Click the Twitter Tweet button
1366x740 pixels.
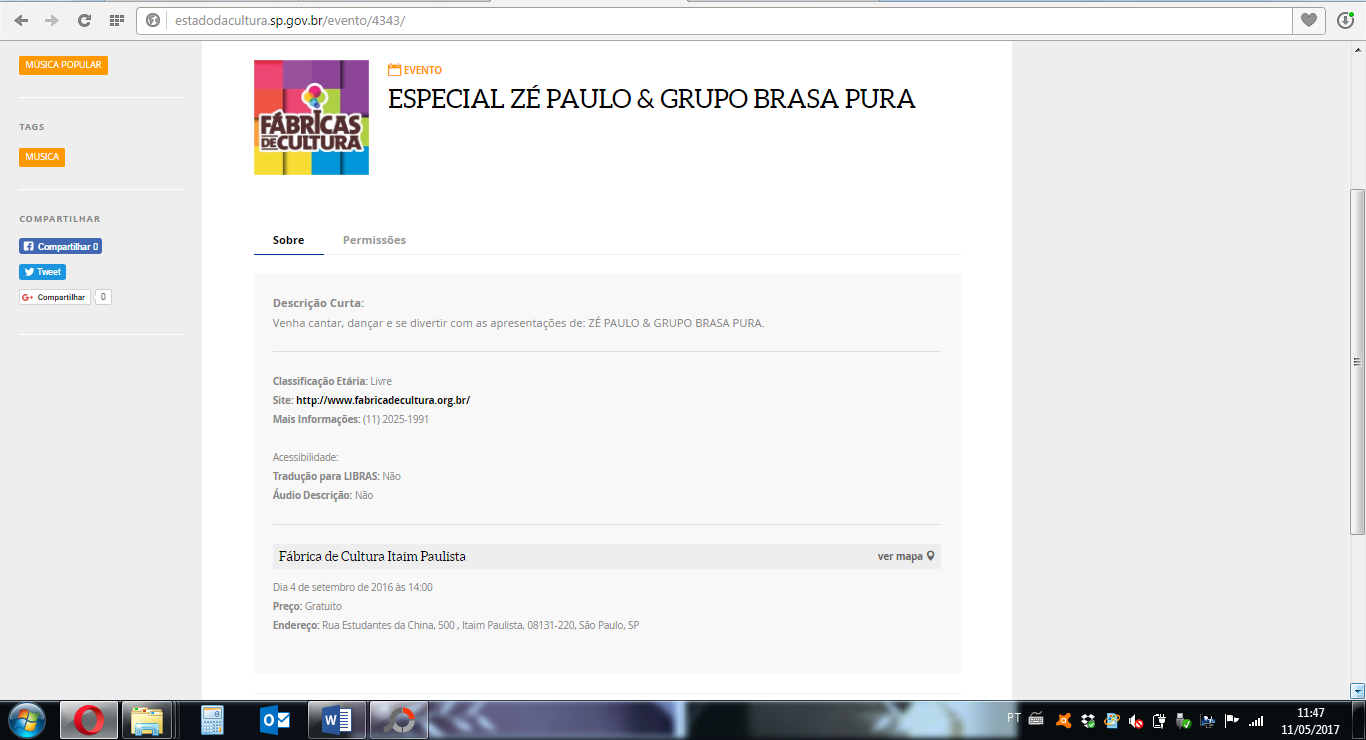[x=42, y=272]
